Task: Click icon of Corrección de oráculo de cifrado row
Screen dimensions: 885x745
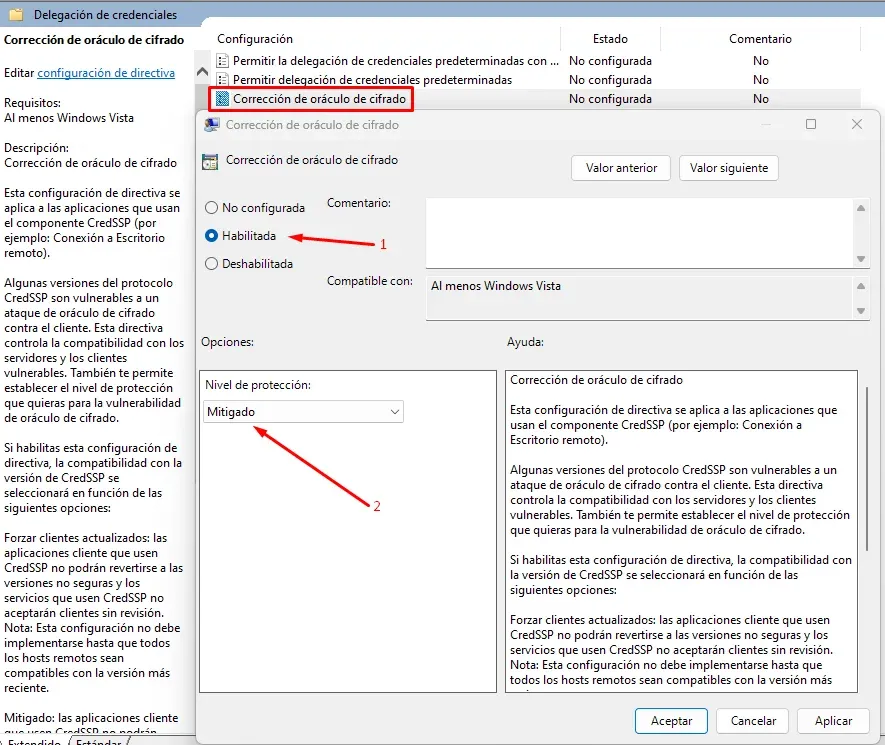Action: 223,99
